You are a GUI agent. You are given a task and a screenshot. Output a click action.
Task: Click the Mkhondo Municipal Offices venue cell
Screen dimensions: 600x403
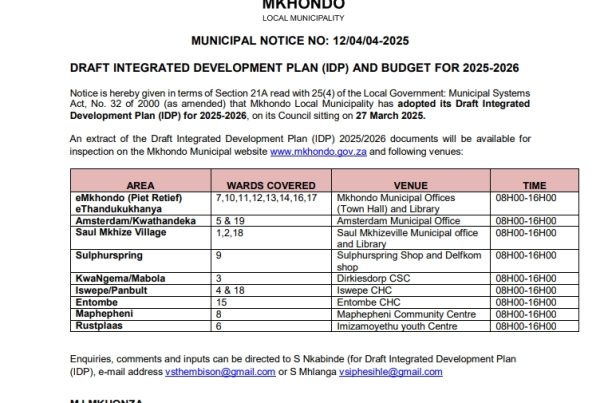tap(411, 203)
